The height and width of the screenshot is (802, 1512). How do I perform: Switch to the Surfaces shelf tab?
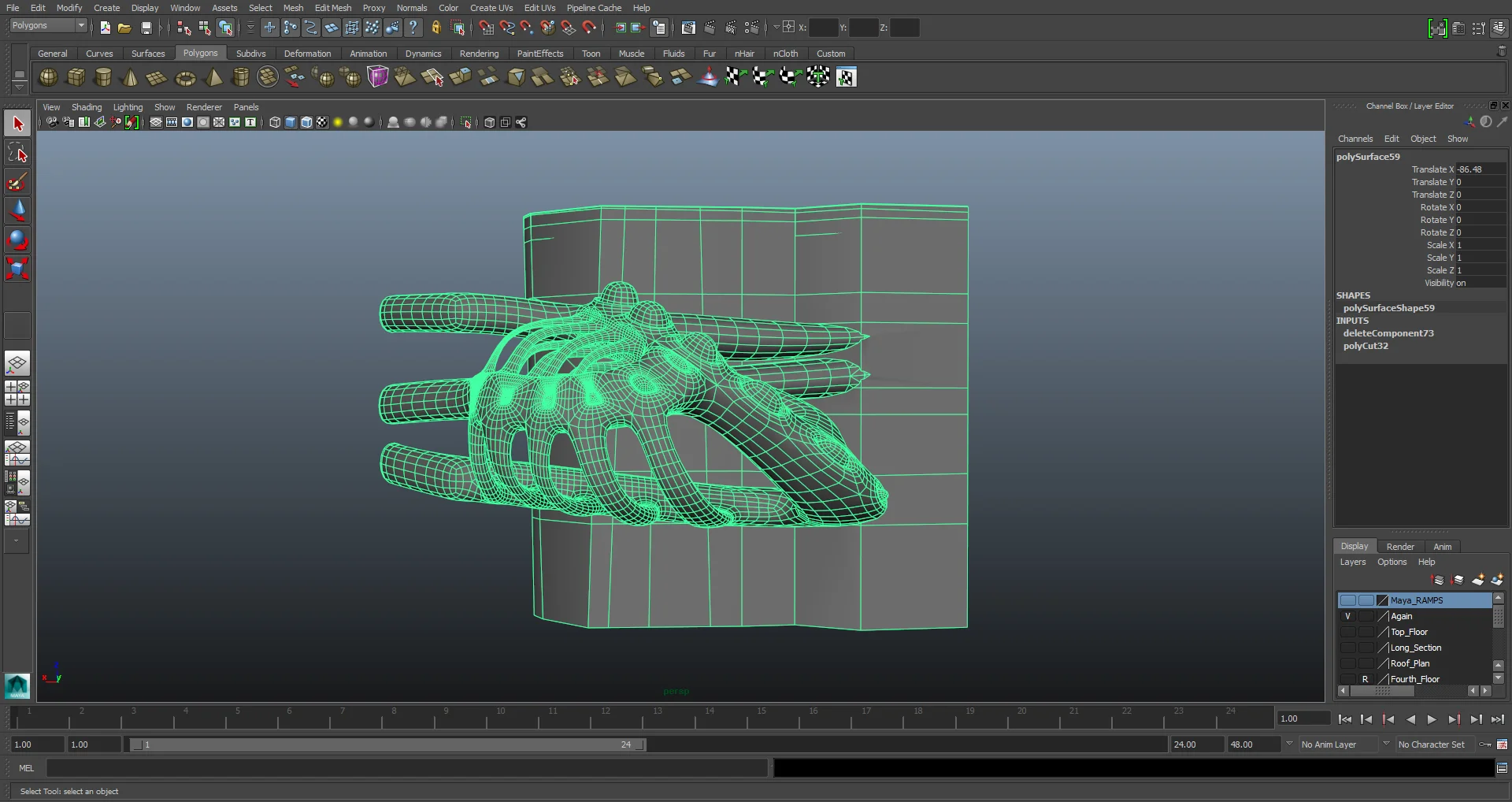click(x=148, y=54)
